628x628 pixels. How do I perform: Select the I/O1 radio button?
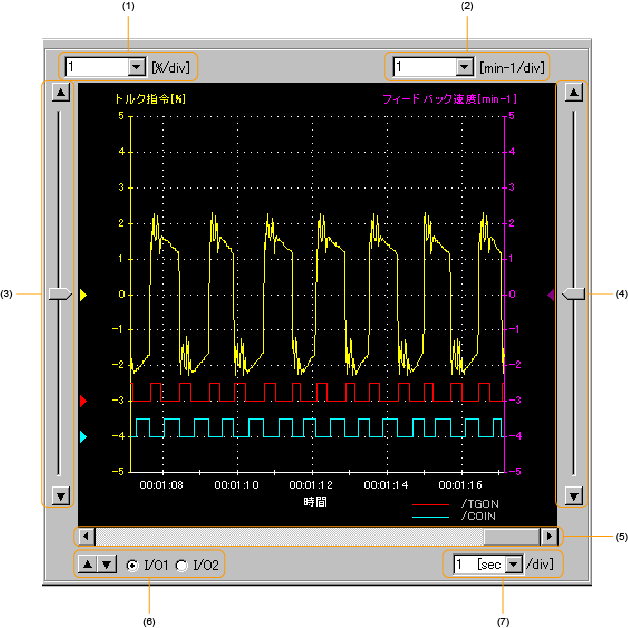(x=133, y=566)
